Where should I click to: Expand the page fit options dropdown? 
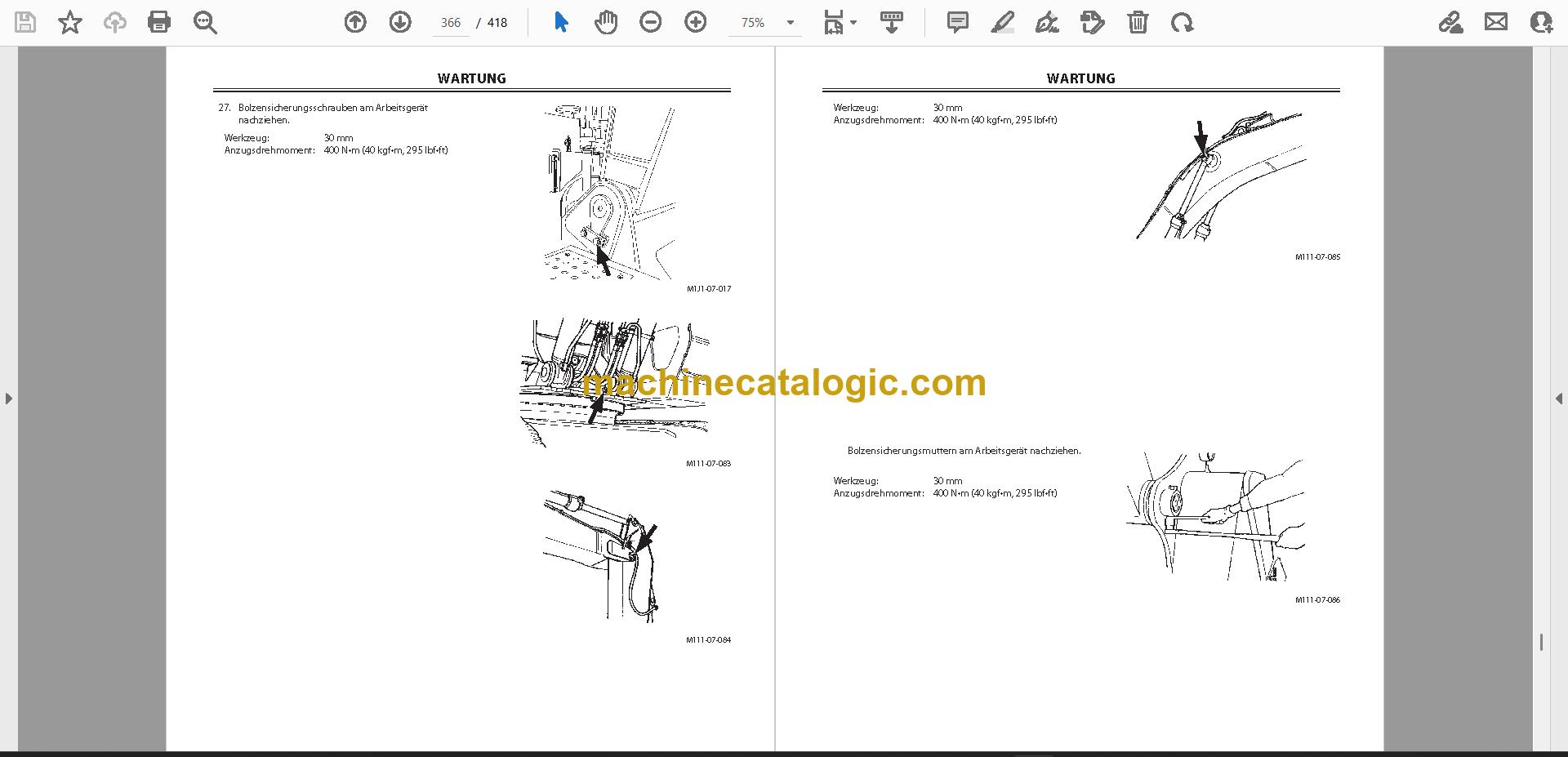840,22
